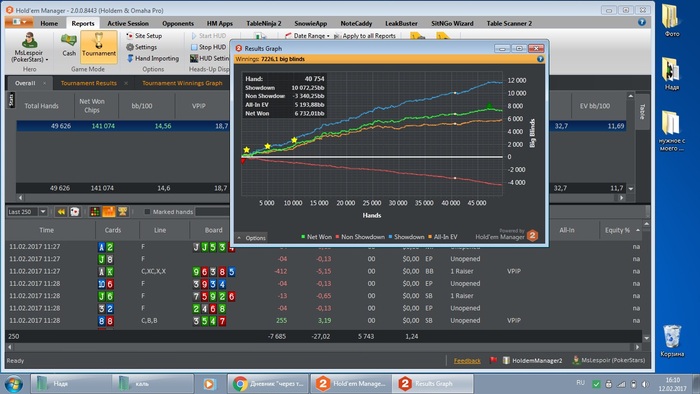
Task: Click the playing cards replayer icon
Action: [x=75, y=212]
